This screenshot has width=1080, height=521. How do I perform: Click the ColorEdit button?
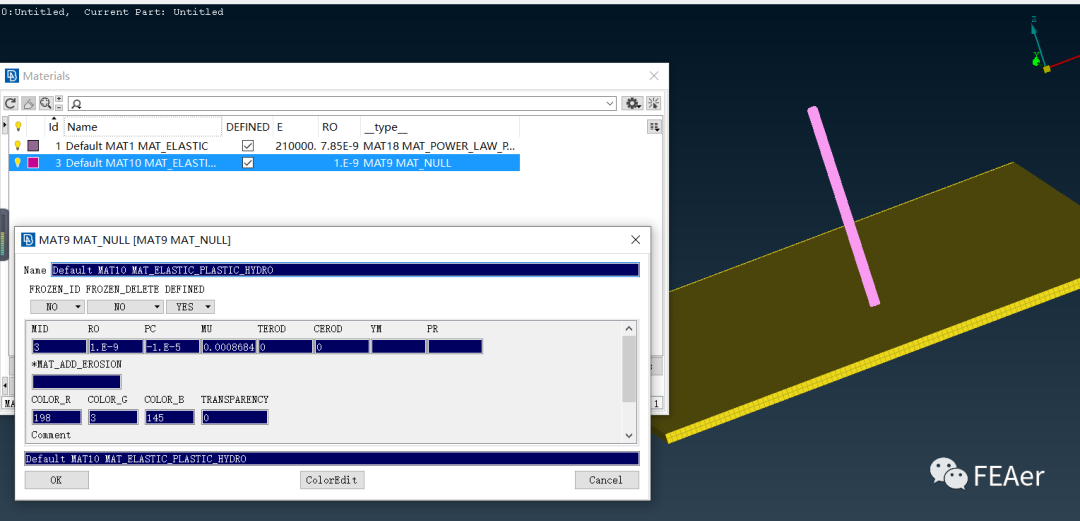[332, 480]
